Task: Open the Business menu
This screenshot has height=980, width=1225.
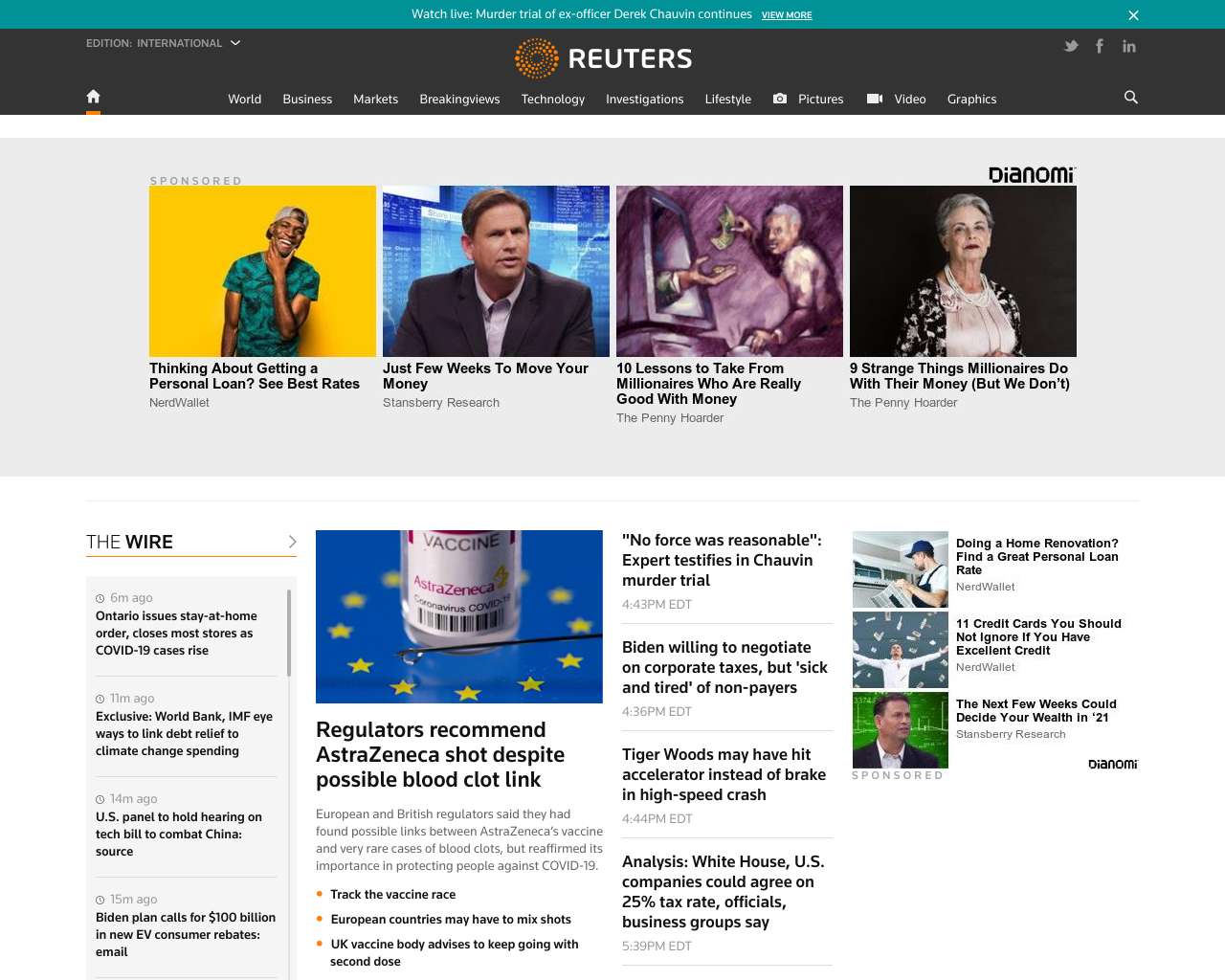Action: (x=307, y=99)
